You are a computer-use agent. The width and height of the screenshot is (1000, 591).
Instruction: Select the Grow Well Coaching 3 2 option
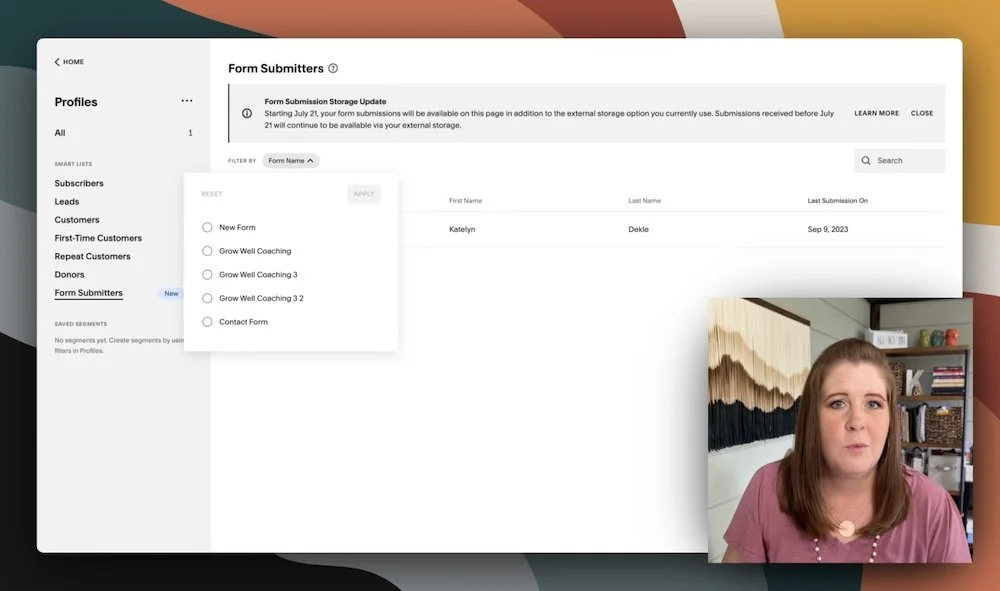click(207, 297)
